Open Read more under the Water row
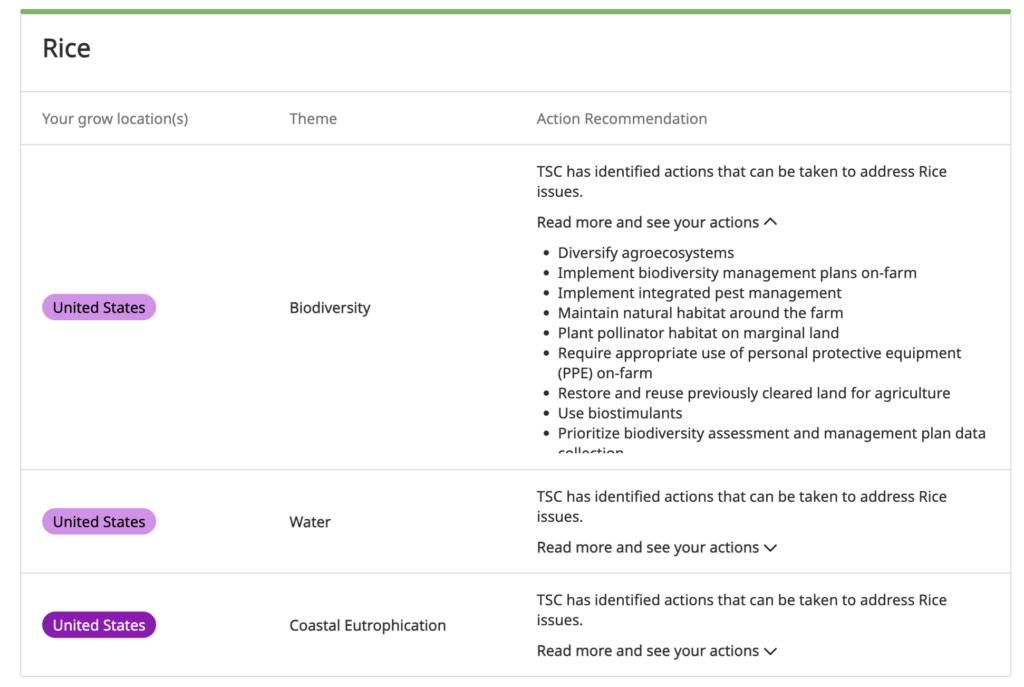1024x687 pixels. [648, 548]
